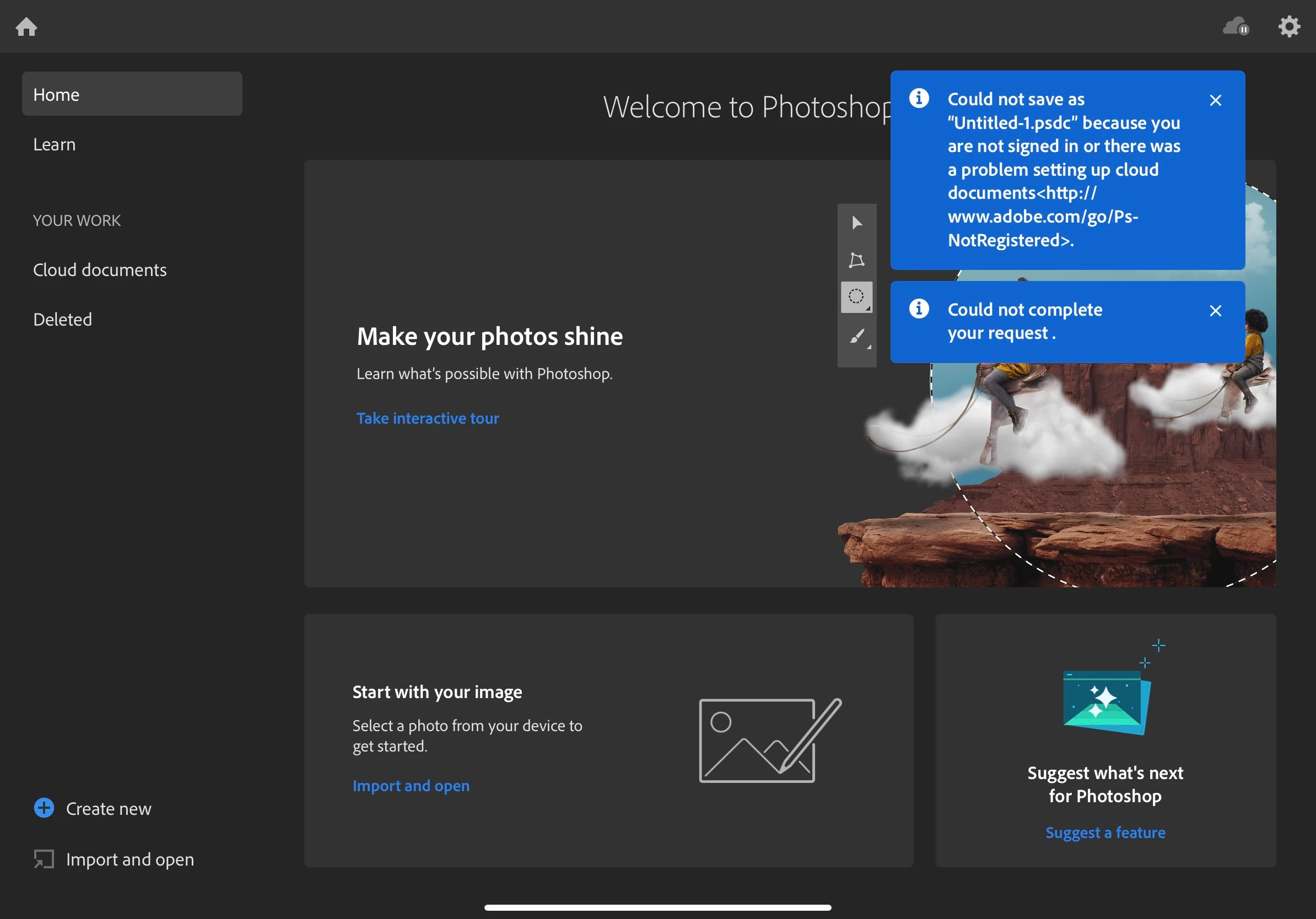1316x919 pixels.
Task: Dismiss the 'Could not save as' notification
Action: (1215, 100)
